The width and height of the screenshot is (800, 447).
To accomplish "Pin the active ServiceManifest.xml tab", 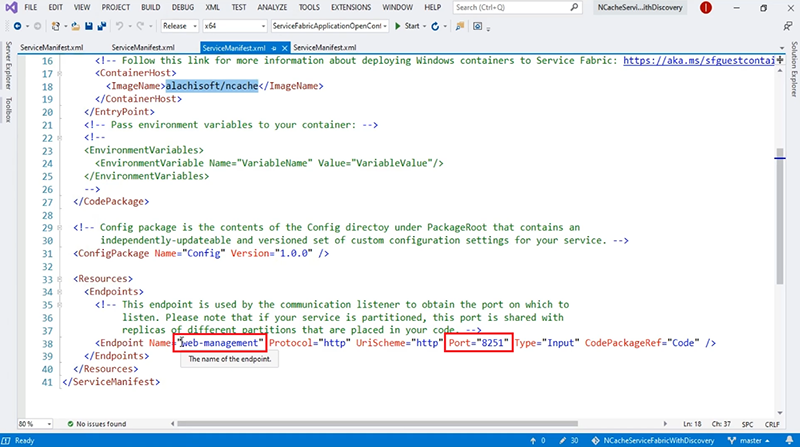I will (x=274, y=48).
